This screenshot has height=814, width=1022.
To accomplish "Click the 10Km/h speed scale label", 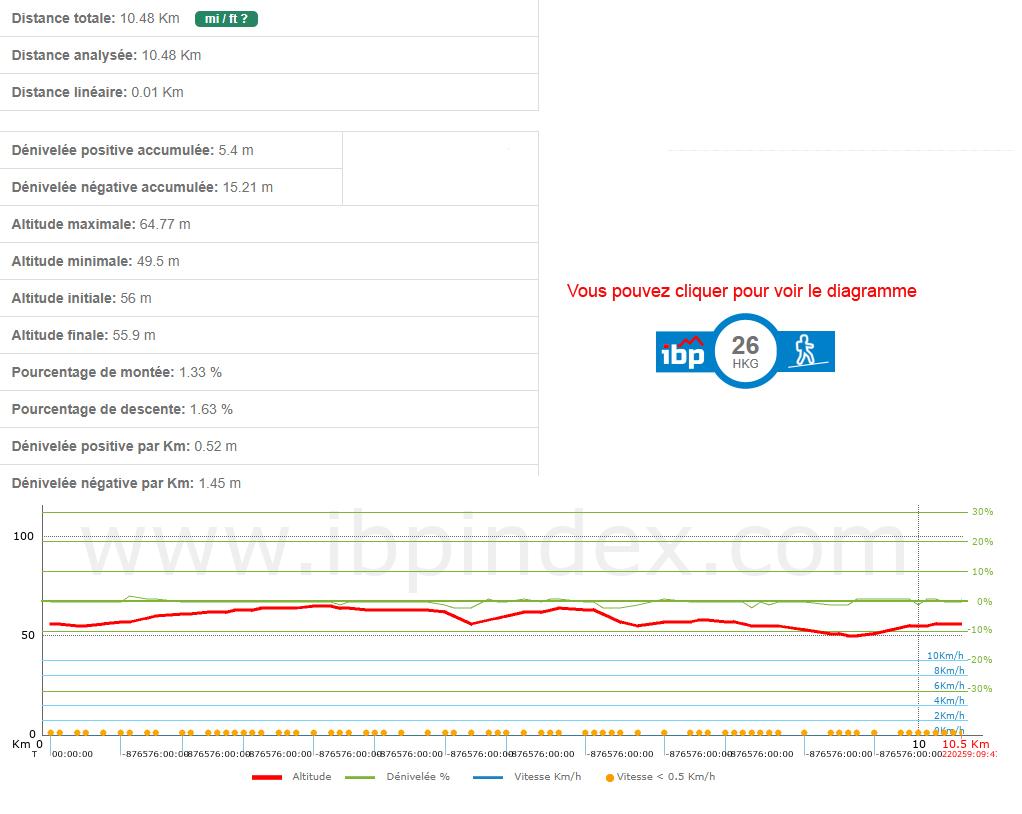I will pyautogui.click(x=945, y=656).
